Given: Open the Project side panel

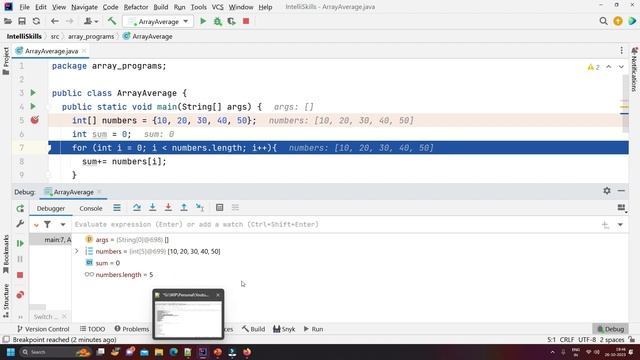Looking at the screenshot, I should 6,61.
